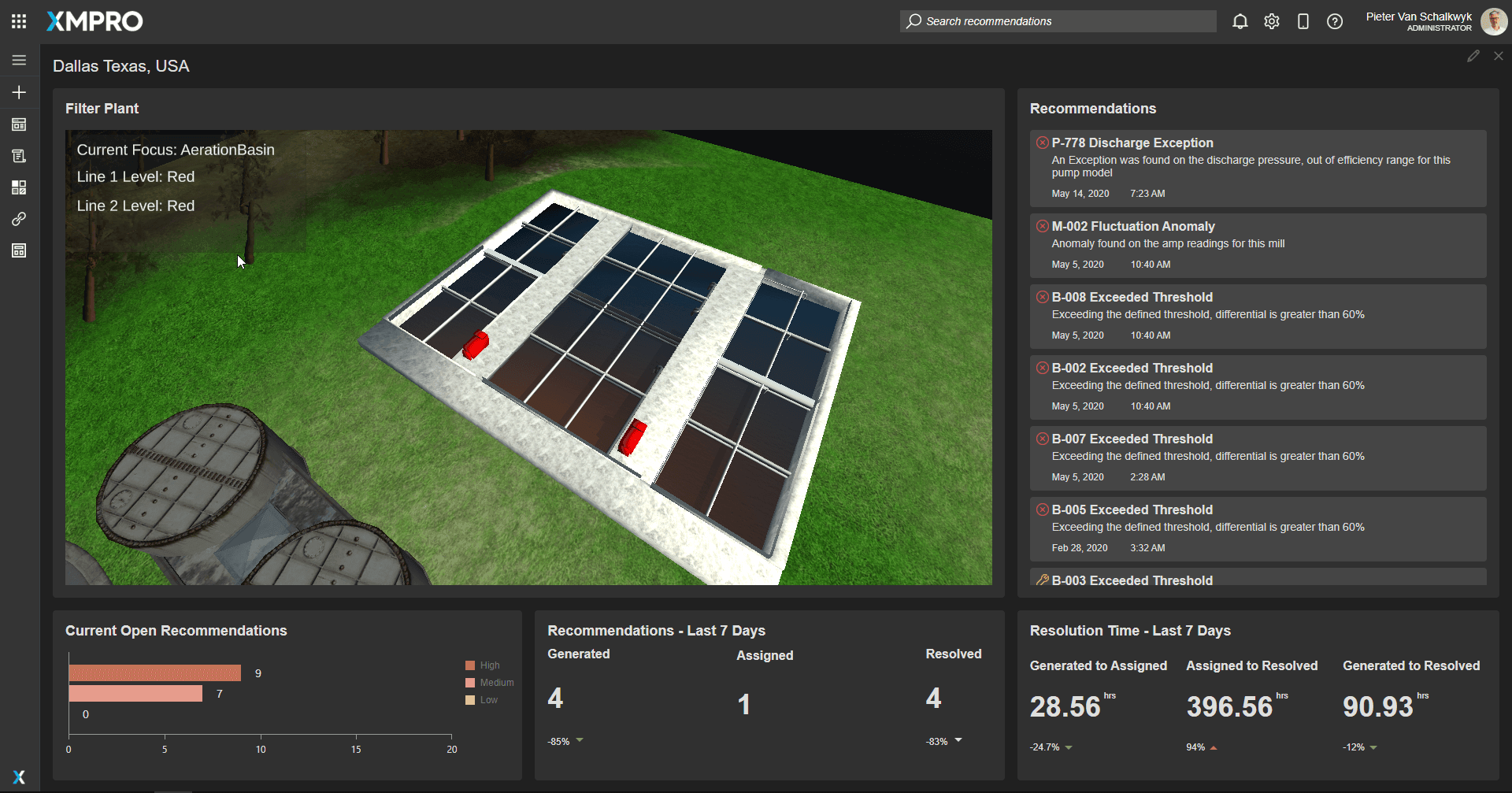The height and width of the screenshot is (793, 1512).
Task: Open the help question mark icon
Action: click(1334, 21)
